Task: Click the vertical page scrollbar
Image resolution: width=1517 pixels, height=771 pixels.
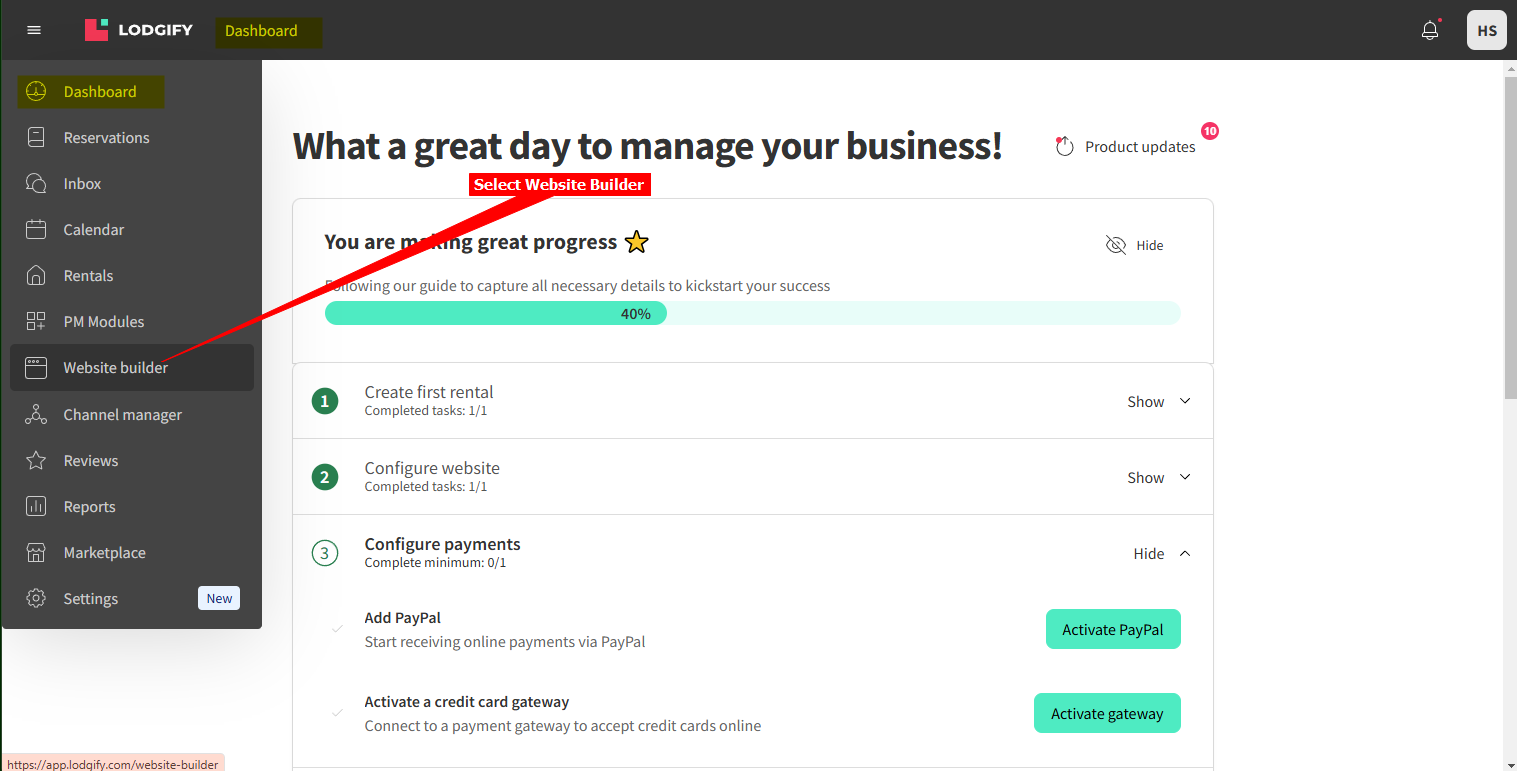Action: pyautogui.click(x=1510, y=236)
